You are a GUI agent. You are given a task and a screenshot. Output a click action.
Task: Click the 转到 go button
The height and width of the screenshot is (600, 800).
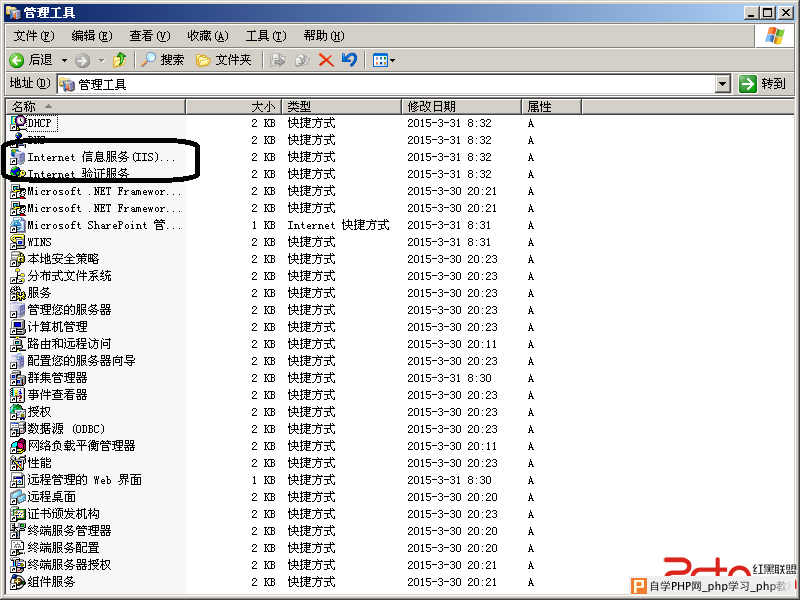click(762, 84)
